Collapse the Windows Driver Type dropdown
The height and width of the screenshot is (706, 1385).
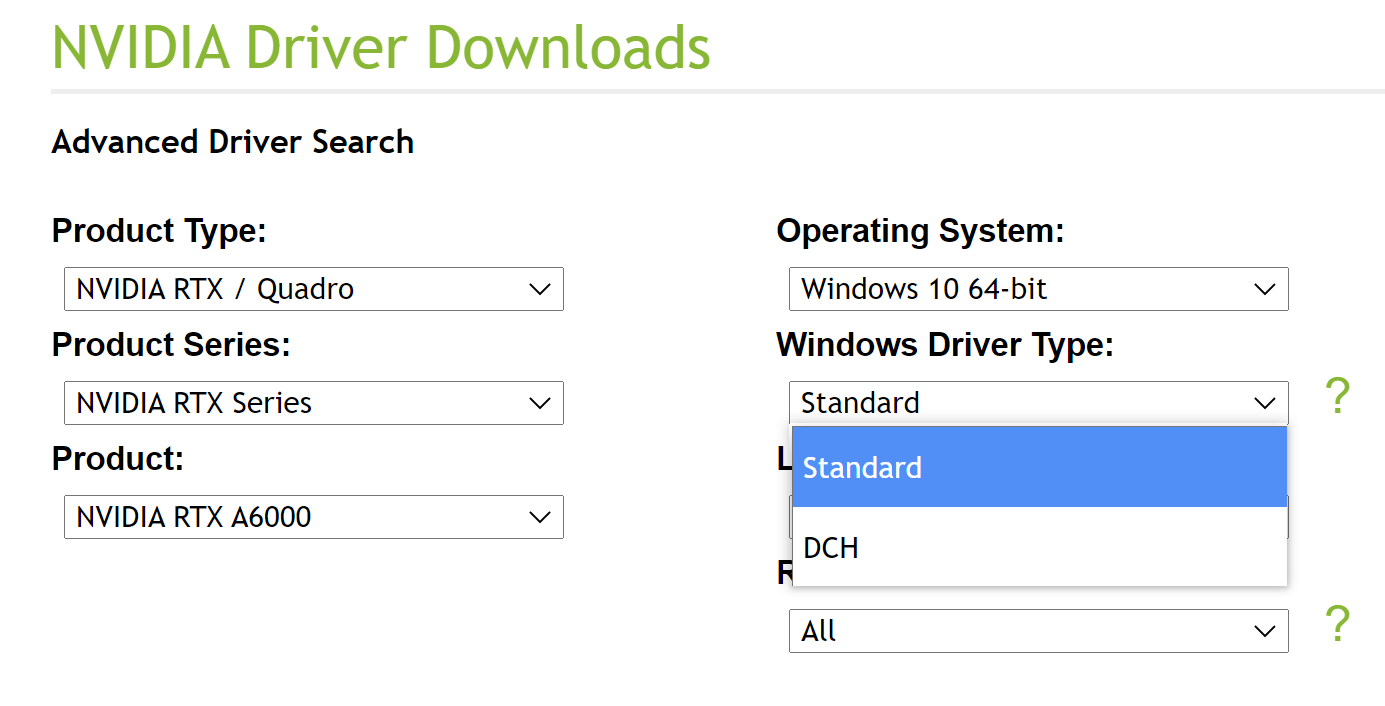pos(1038,403)
